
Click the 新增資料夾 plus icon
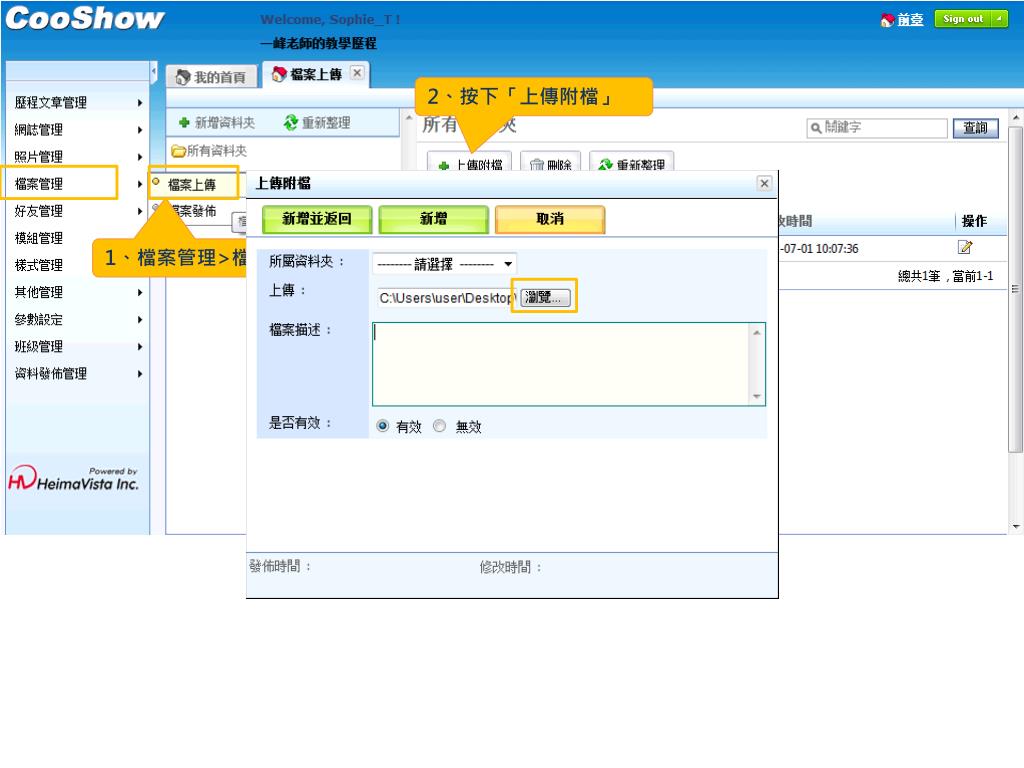click(184, 123)
